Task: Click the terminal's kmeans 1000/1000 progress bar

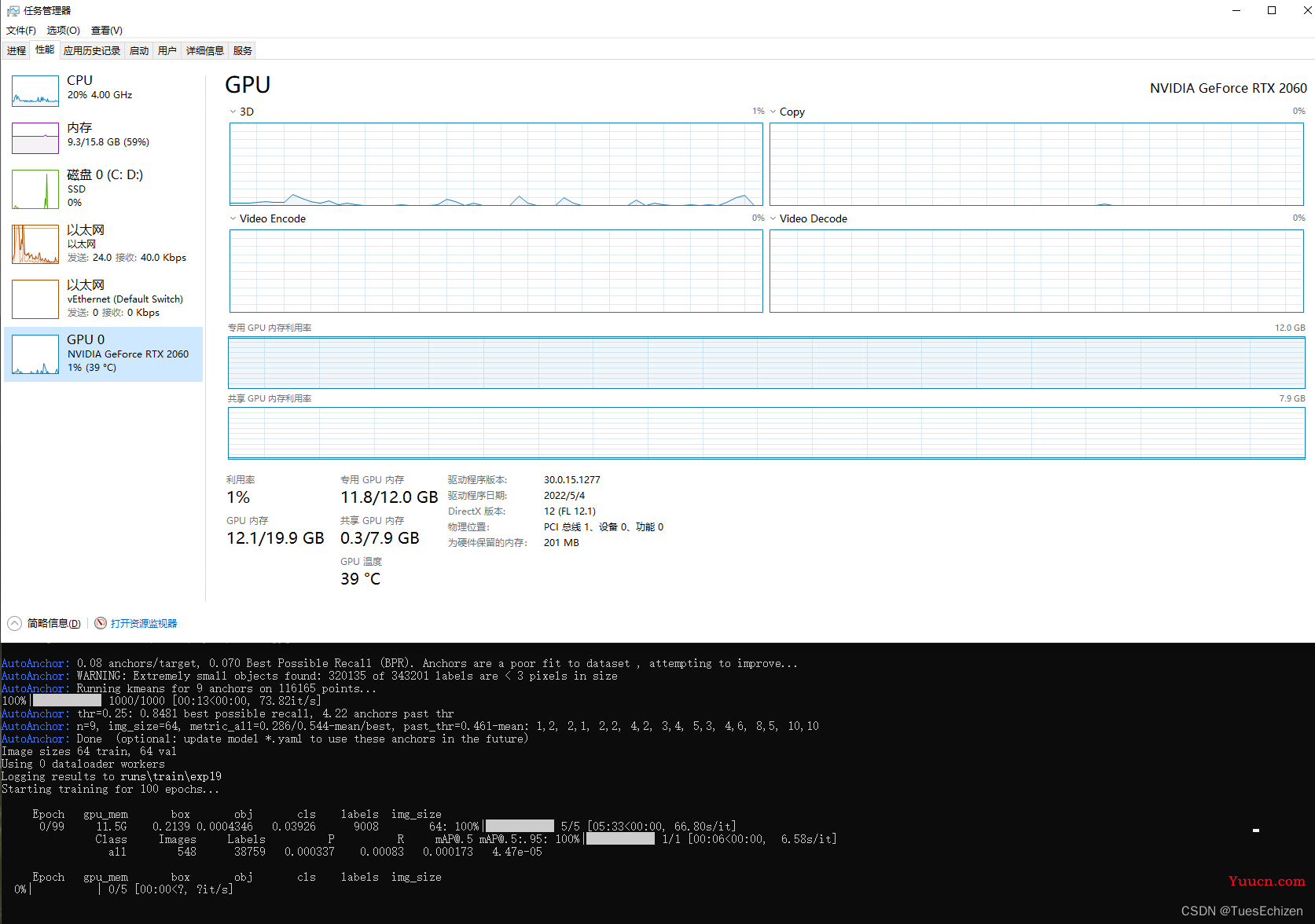Action: pyautogui.click(x=67, y=701)
